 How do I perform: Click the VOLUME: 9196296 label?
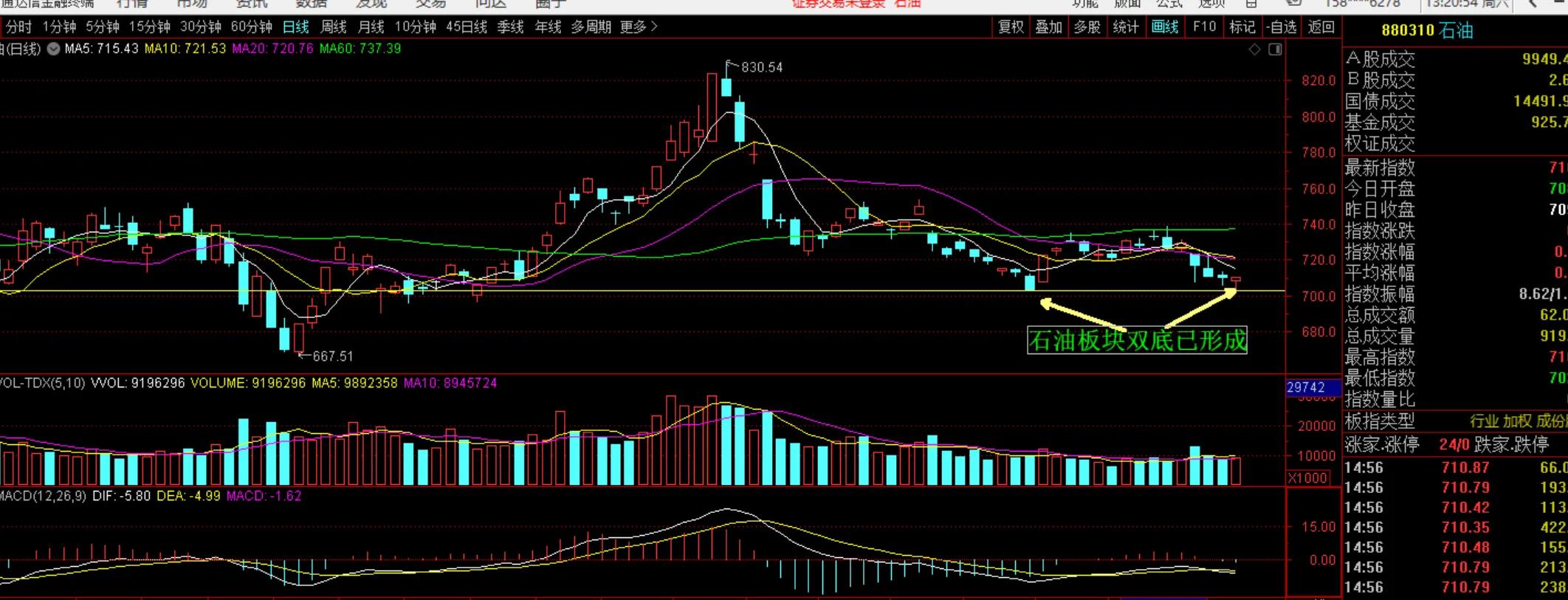click(x=248, y=384)
